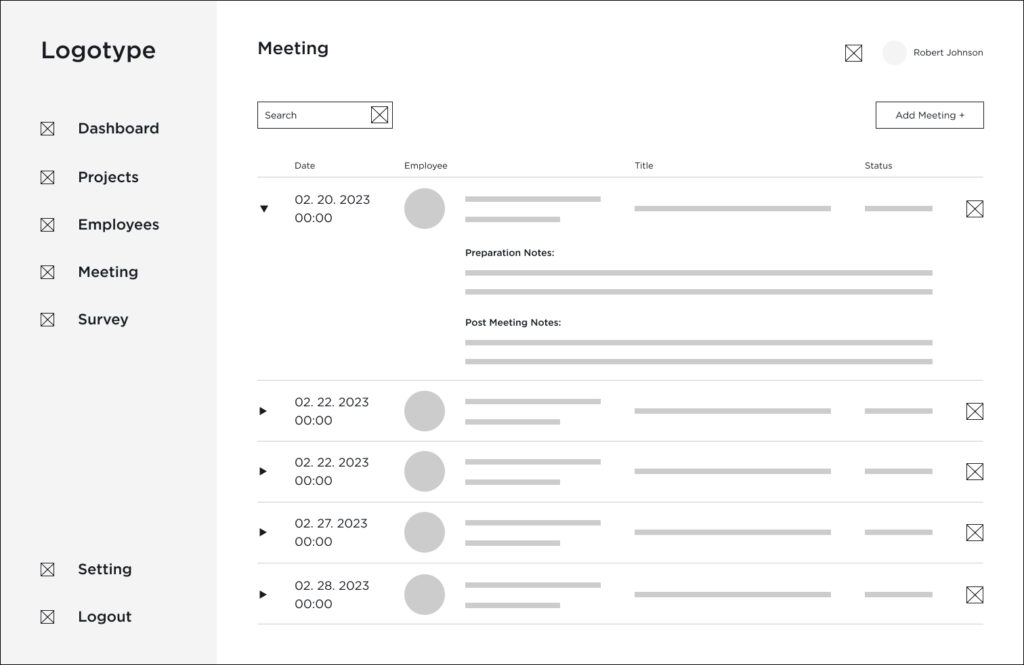Viewport: 1024px width, 665px height.
Task: Click the action icon on the 02. 27. 2023 row
Action: (974, 532)
